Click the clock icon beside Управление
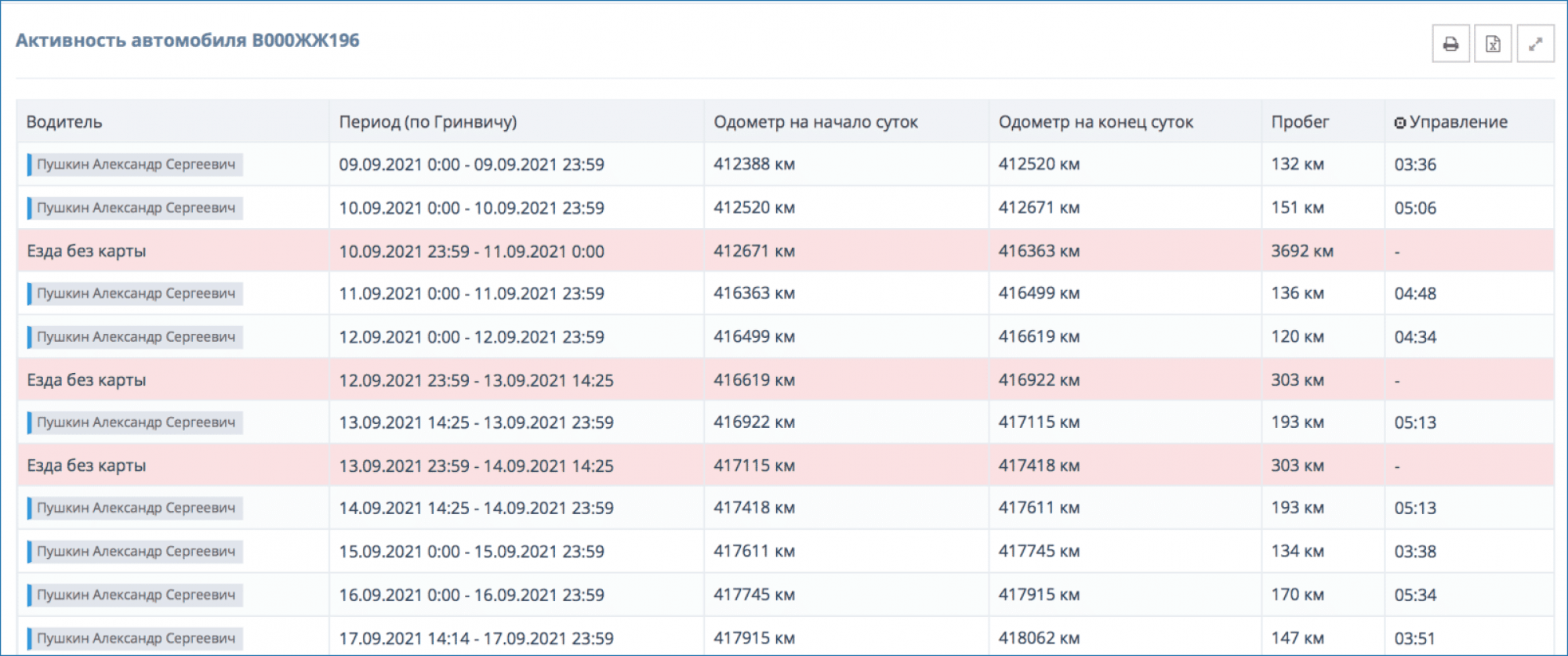Image resolution: width=1568 pixels, height=656 pixels. click(x=1399, y=123)
